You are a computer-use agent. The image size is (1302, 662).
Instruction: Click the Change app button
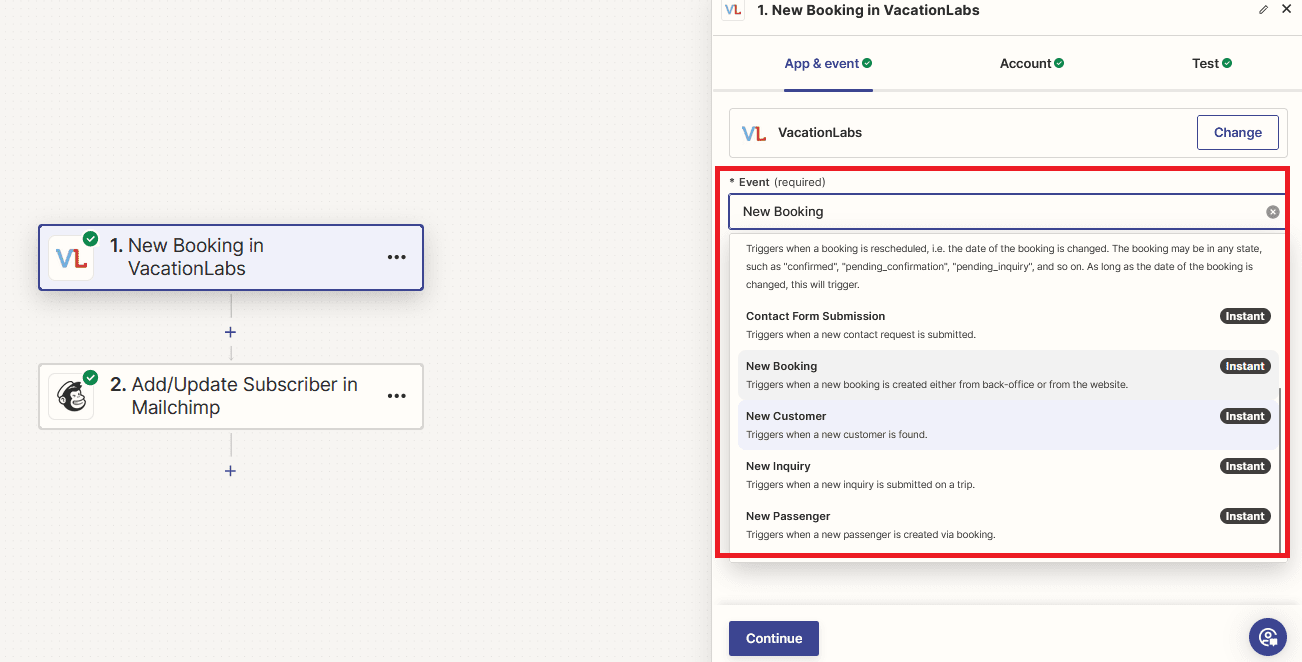pyautogui.click(x=1237, y=132)
